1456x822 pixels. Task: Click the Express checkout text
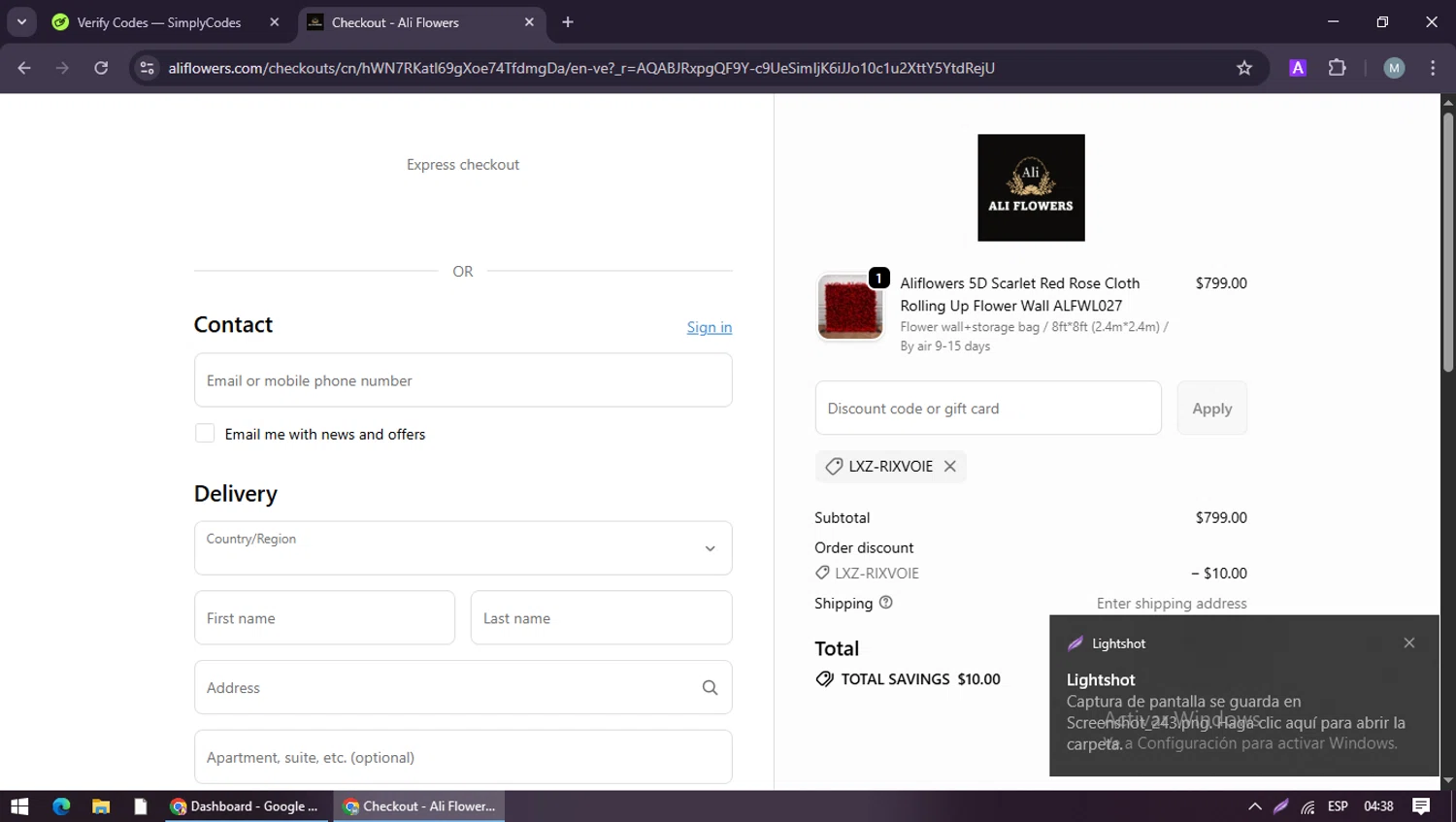(x=463, y=165)
